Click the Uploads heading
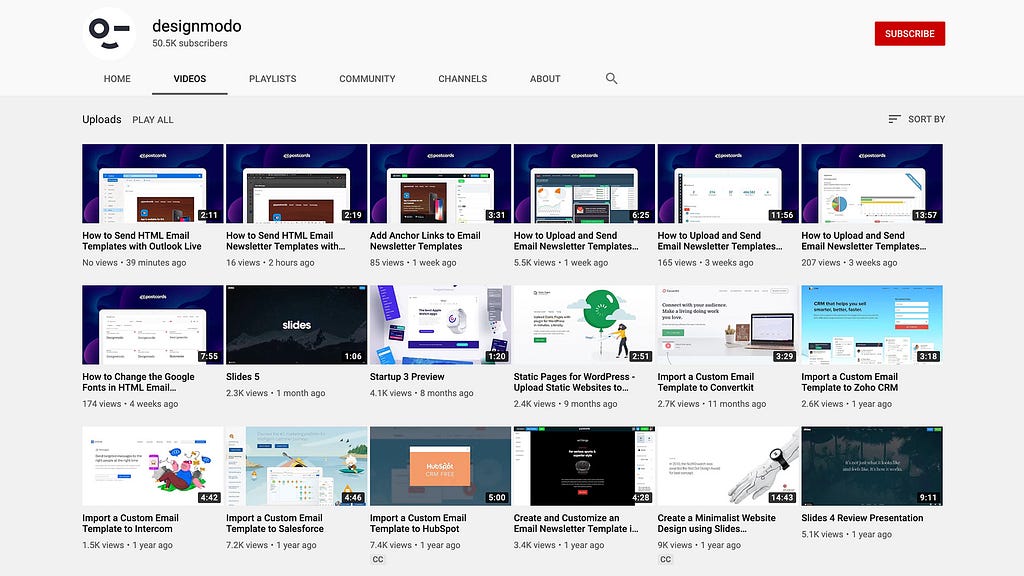This screenshot has width=1024, height=576. click(102, 120)
